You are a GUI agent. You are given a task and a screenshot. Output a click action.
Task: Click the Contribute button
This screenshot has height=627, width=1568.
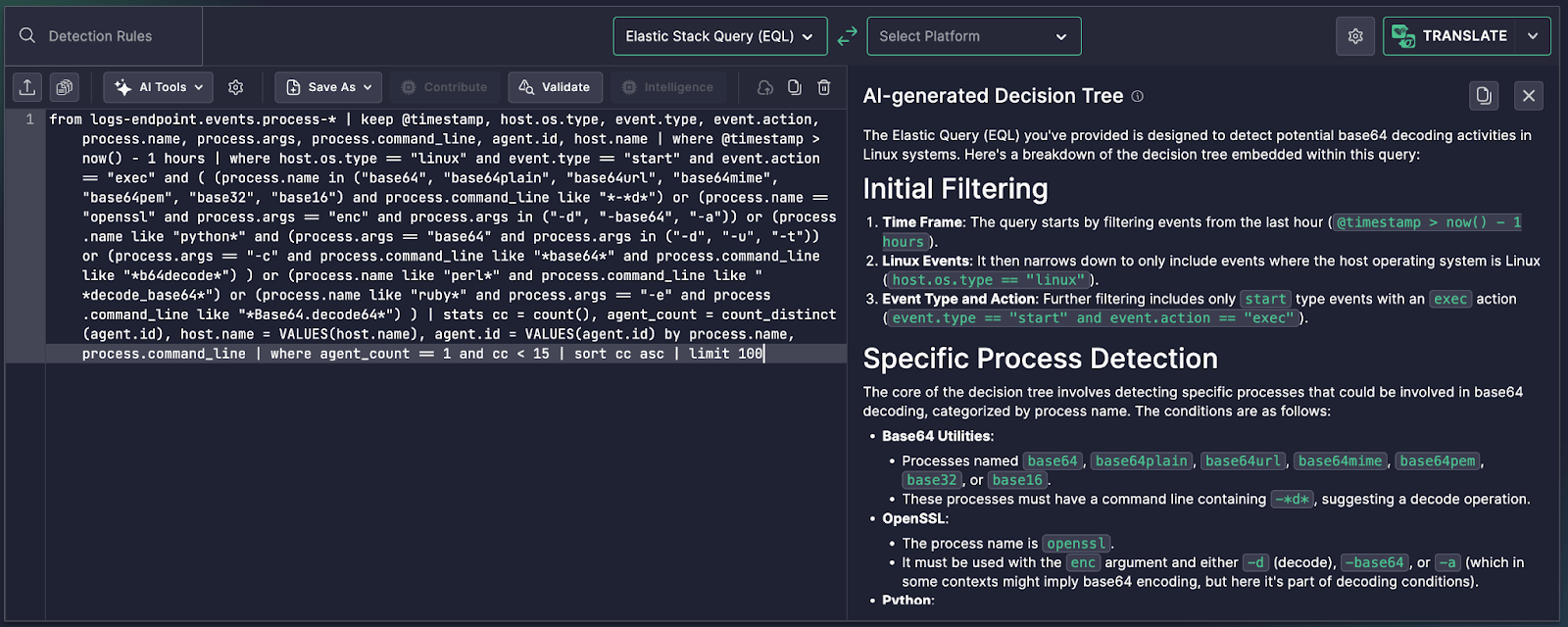[x=444, y=87]
